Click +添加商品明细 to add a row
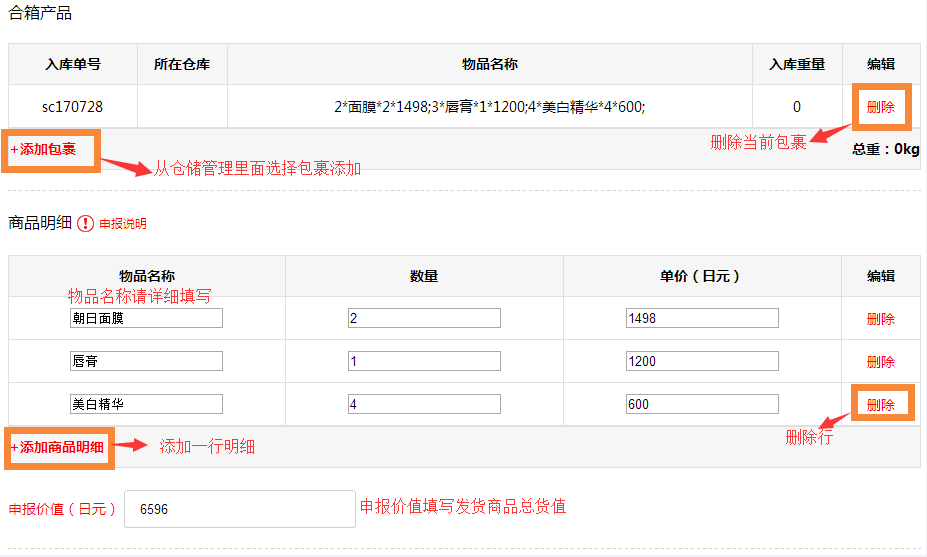The width and height of the screenshot is (927, 557). [57, 447]
